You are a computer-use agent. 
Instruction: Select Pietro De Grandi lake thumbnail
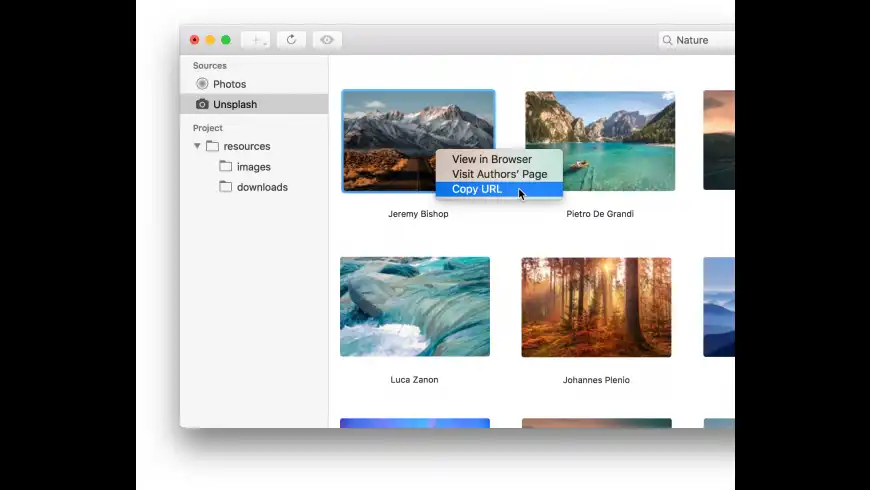[x=600, y=141]
